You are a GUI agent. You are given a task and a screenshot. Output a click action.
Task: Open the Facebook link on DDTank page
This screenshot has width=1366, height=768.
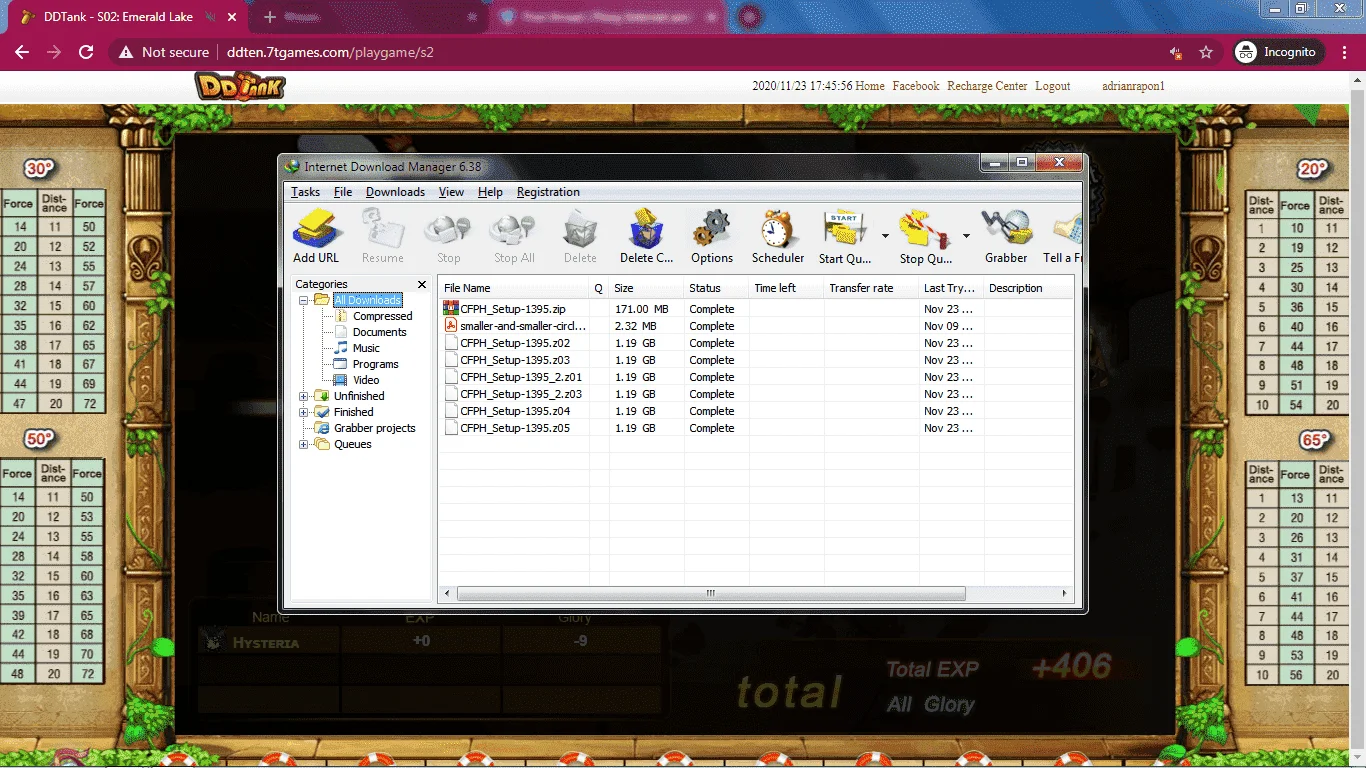(x=916, y=86)
